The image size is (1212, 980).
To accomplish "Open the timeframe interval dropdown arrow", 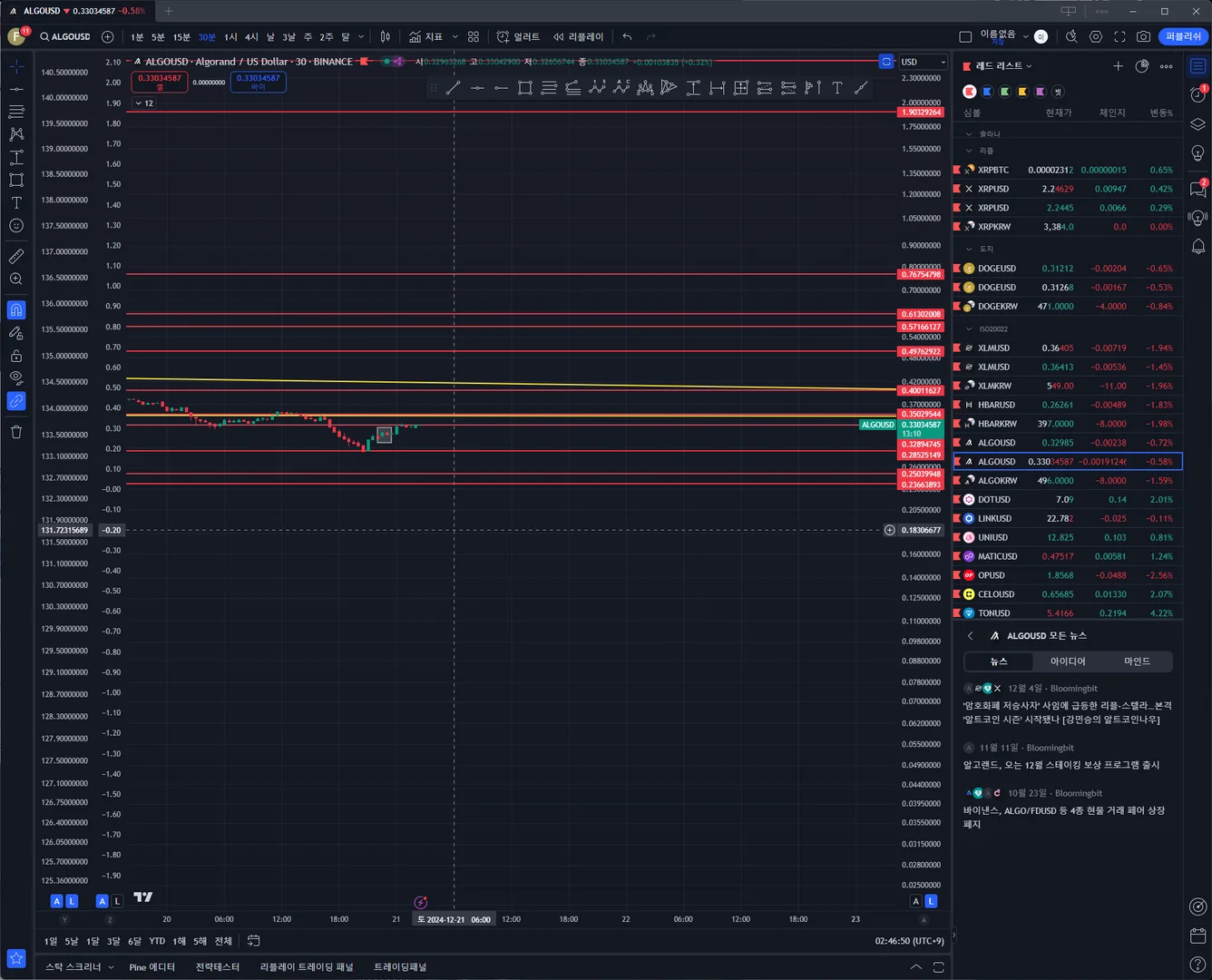I will coord(361,36).
